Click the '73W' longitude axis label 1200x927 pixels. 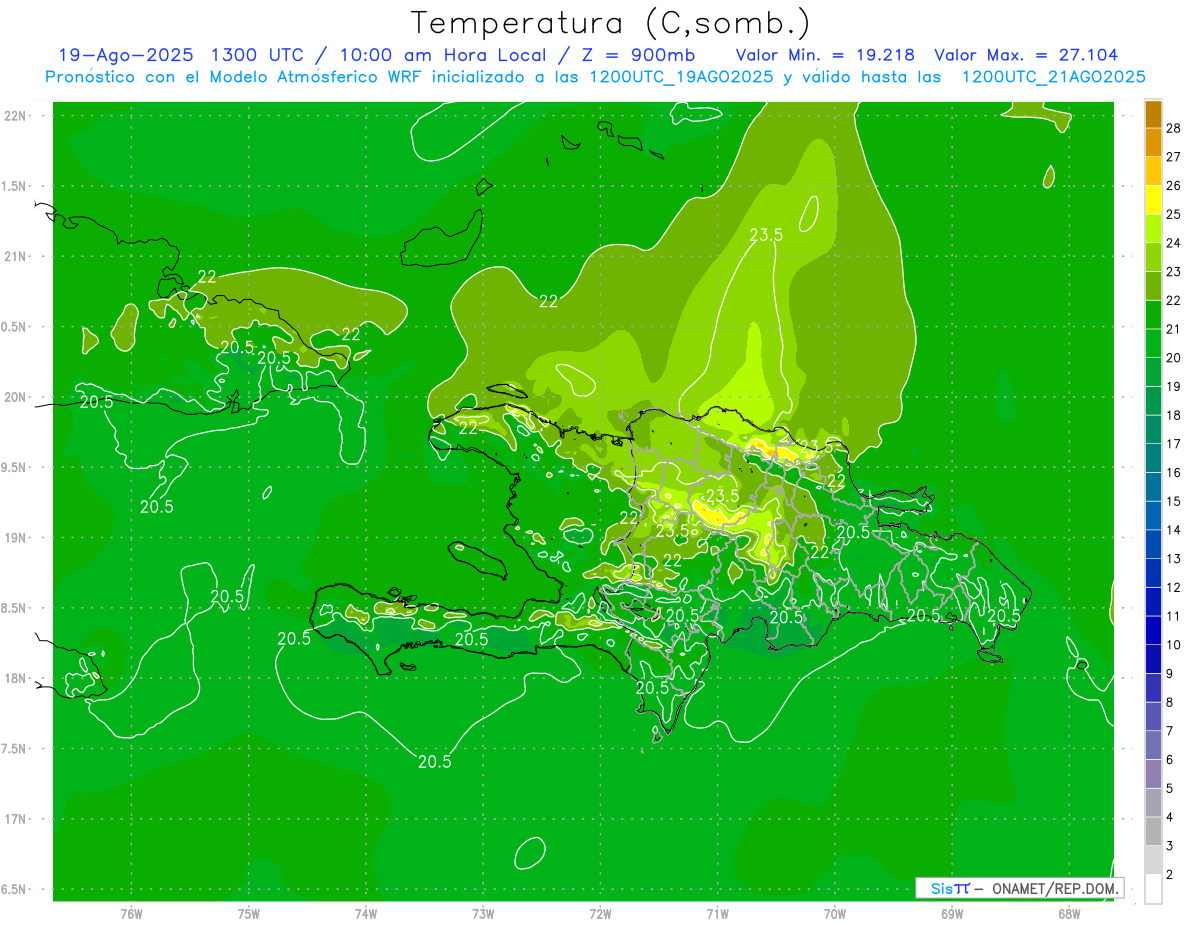coord(483,914)
